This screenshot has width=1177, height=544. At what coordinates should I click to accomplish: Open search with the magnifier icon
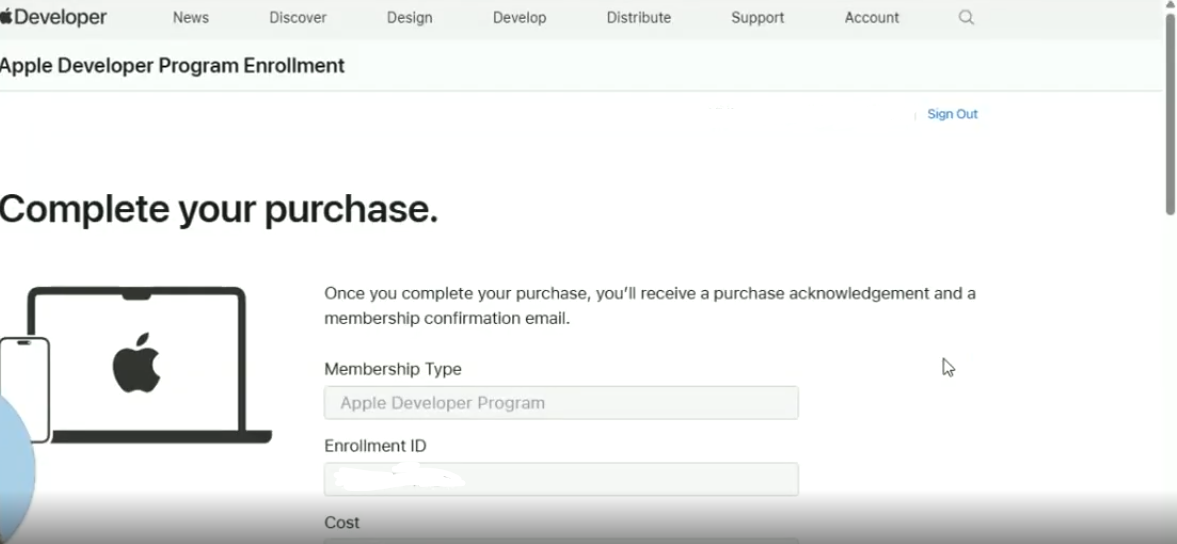pos(966,17)
